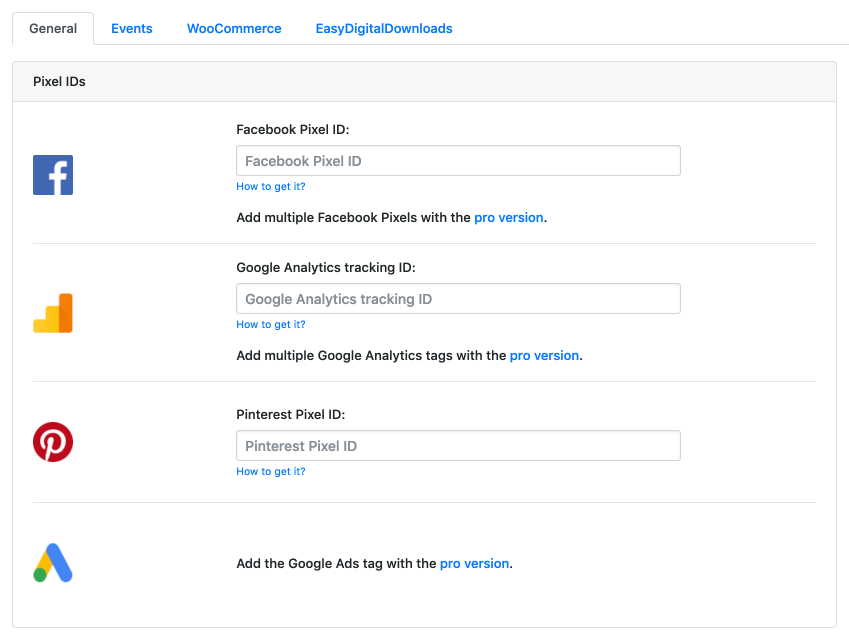Click the "Facebook Pixel ID:" field label
The width and height of the screenshot is (849, 640).
point(292,129)
